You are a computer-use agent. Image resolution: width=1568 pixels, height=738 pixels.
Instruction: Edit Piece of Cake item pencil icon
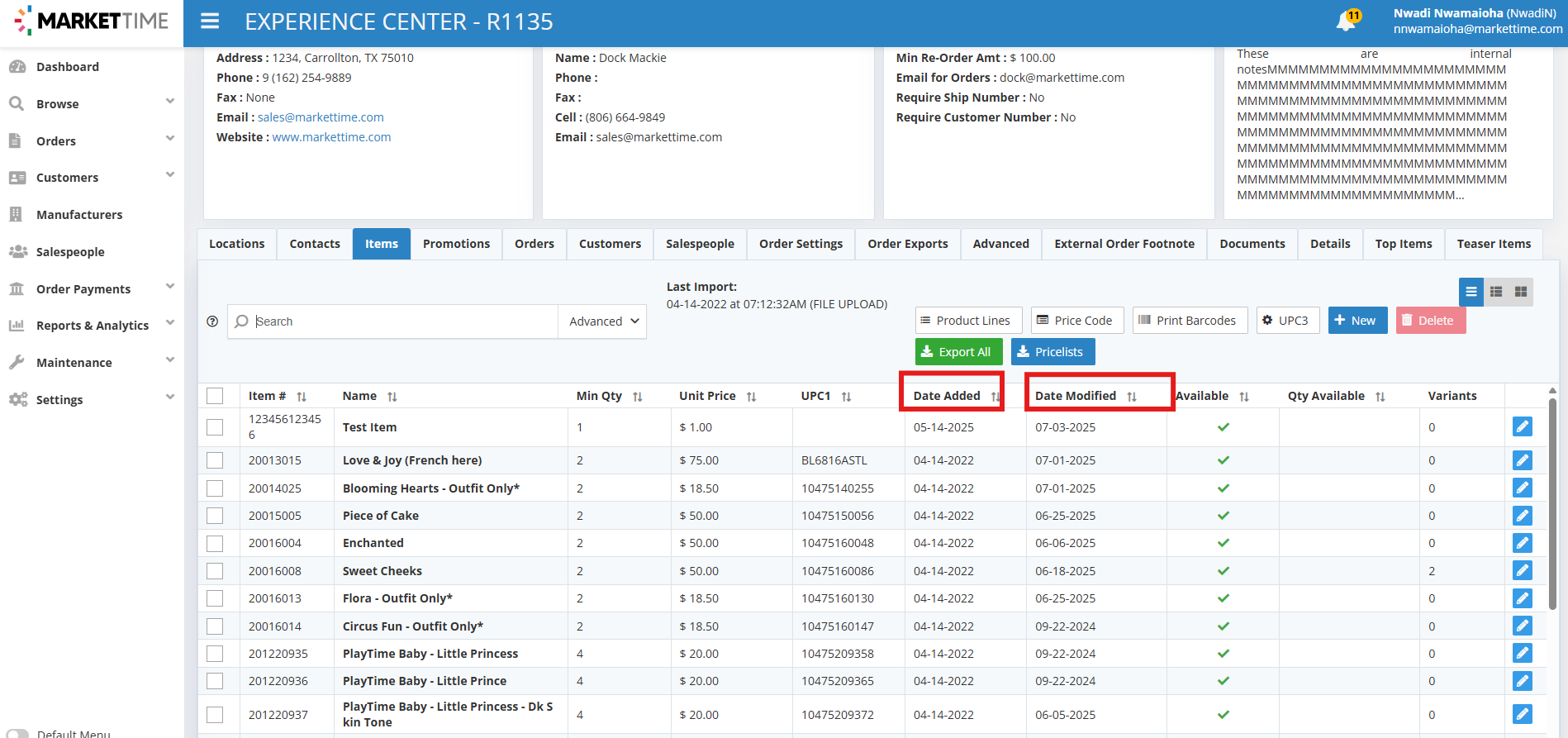pos(1523,516)
